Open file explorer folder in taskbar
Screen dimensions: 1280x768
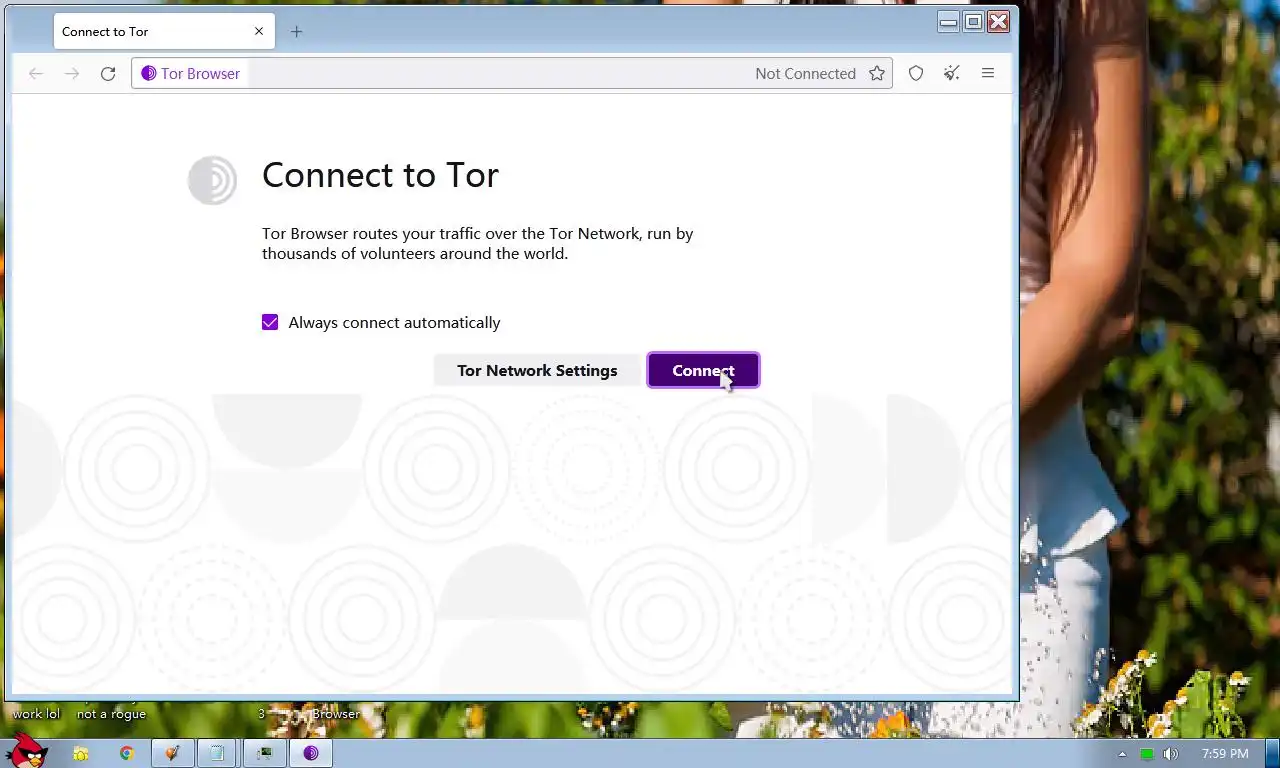tap(81, 754)
